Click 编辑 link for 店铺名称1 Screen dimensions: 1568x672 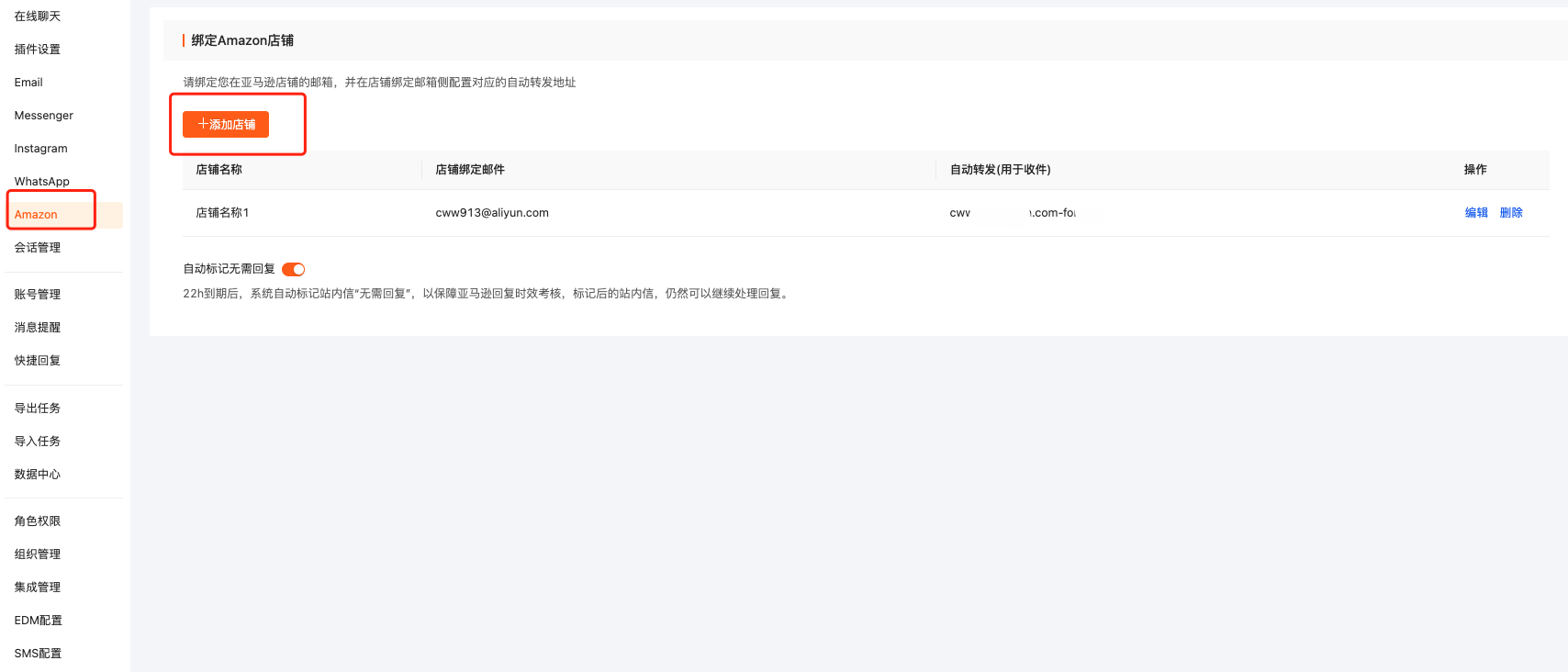[x=1476, y=213]
